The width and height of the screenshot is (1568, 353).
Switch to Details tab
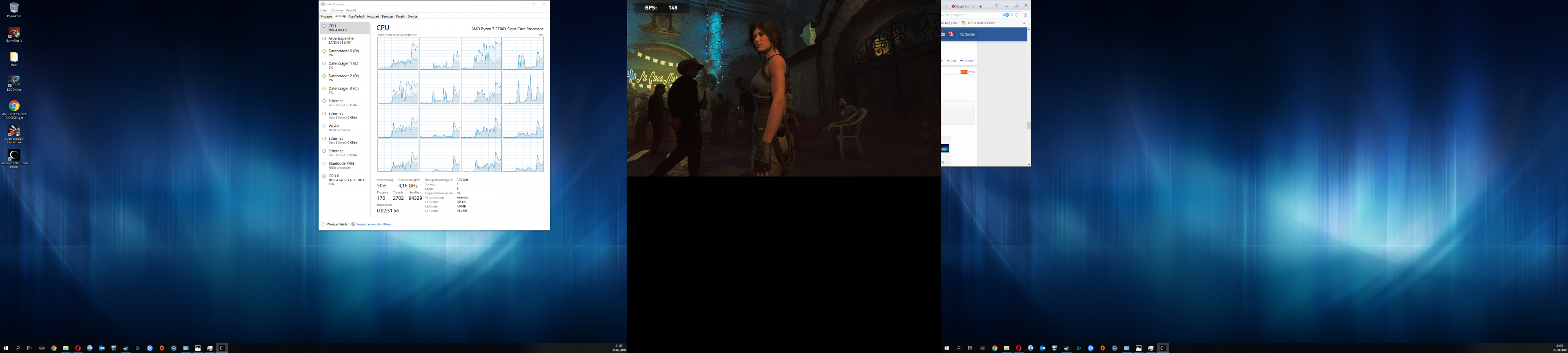click(401, 16)
